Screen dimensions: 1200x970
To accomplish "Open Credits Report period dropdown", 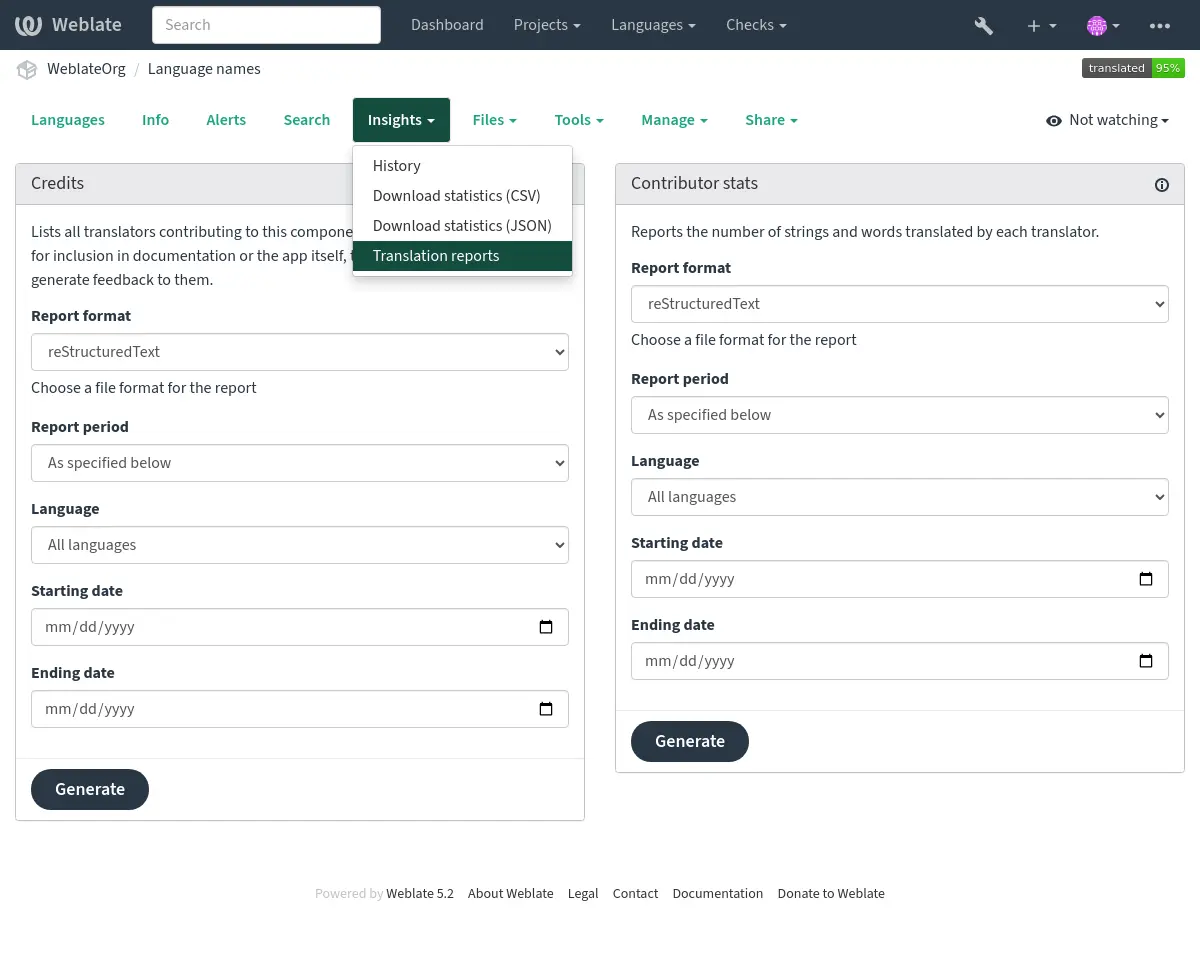I will (300, 463).
